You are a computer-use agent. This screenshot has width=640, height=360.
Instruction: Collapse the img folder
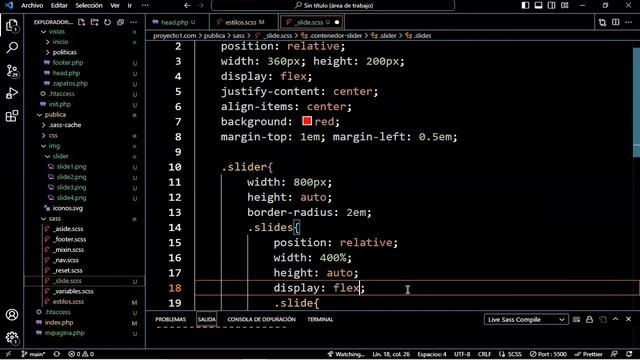coord(54,146)
